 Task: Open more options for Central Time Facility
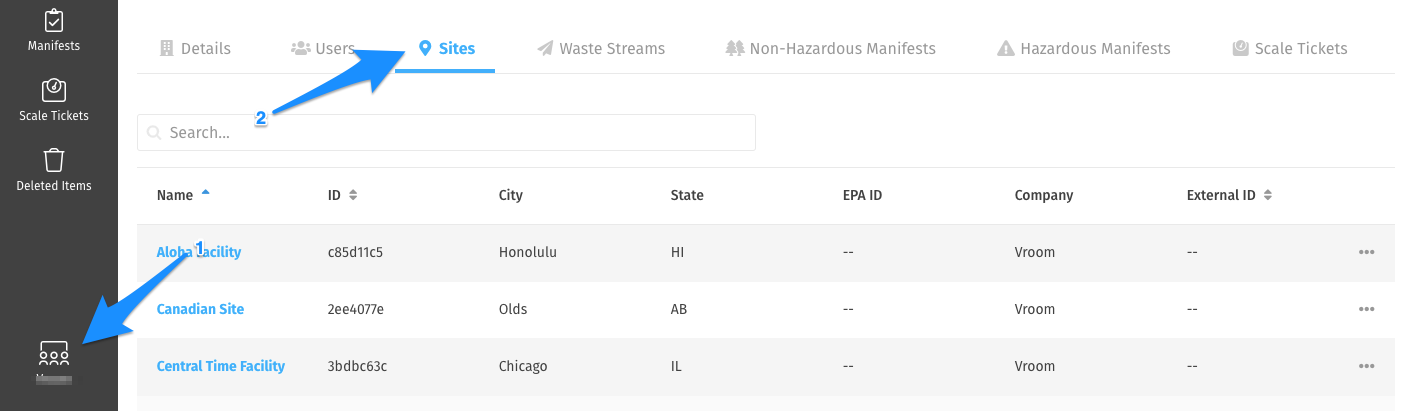[x=1366, y=366]
